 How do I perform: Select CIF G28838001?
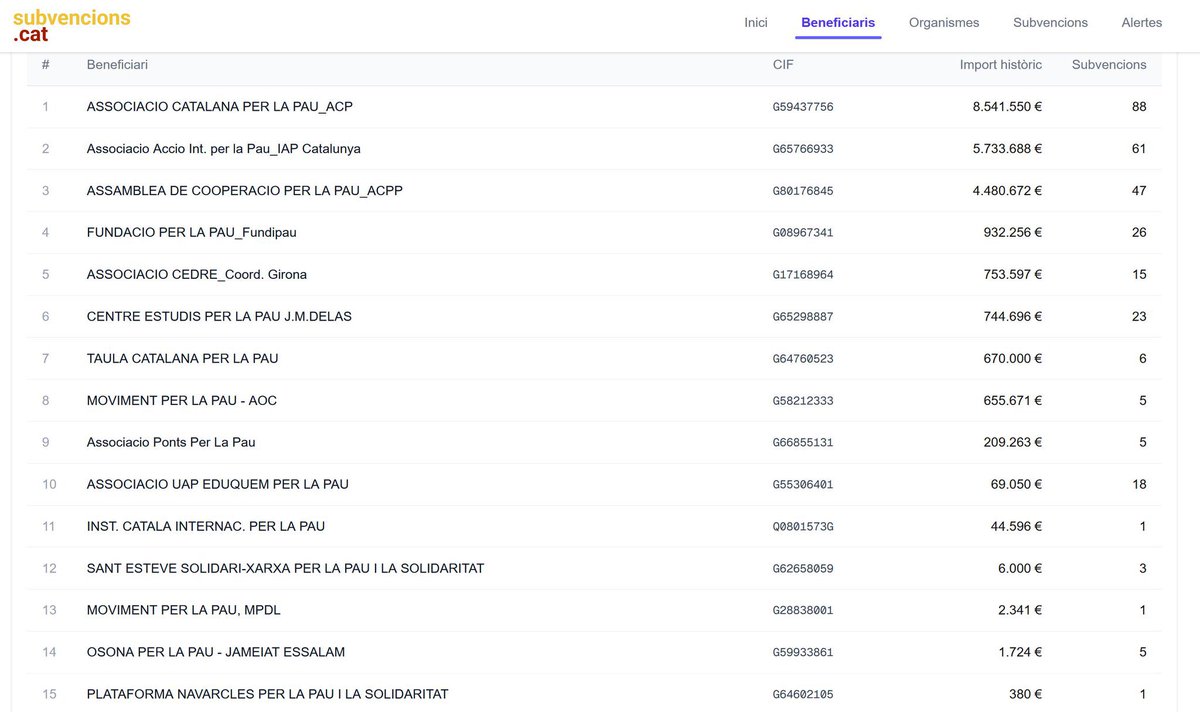pos(803,611)
